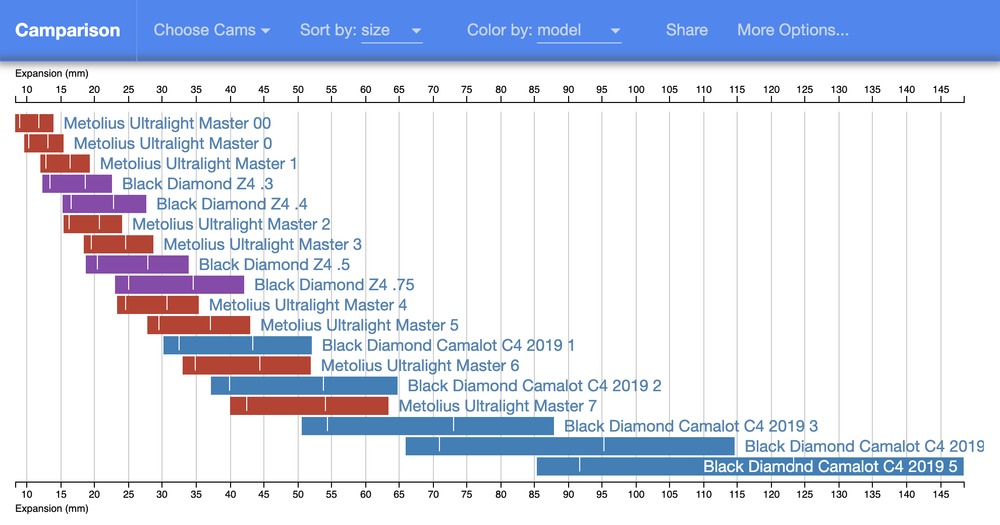Select the Metolius Ultralight Master 4 label
Image resolution: width=1000 pixels, height=525 pixels.
point(308,305)
